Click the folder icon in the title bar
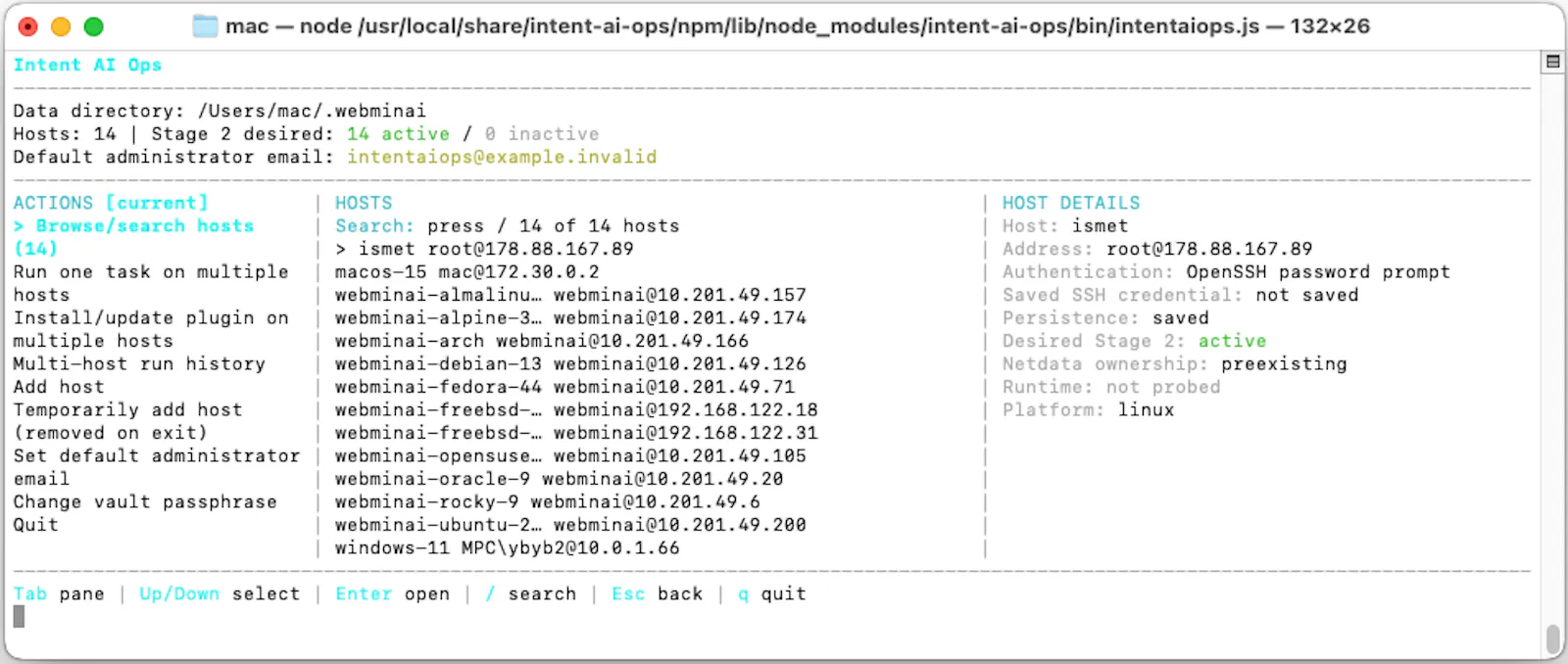The image size is (1568, 664). (205, 26)
